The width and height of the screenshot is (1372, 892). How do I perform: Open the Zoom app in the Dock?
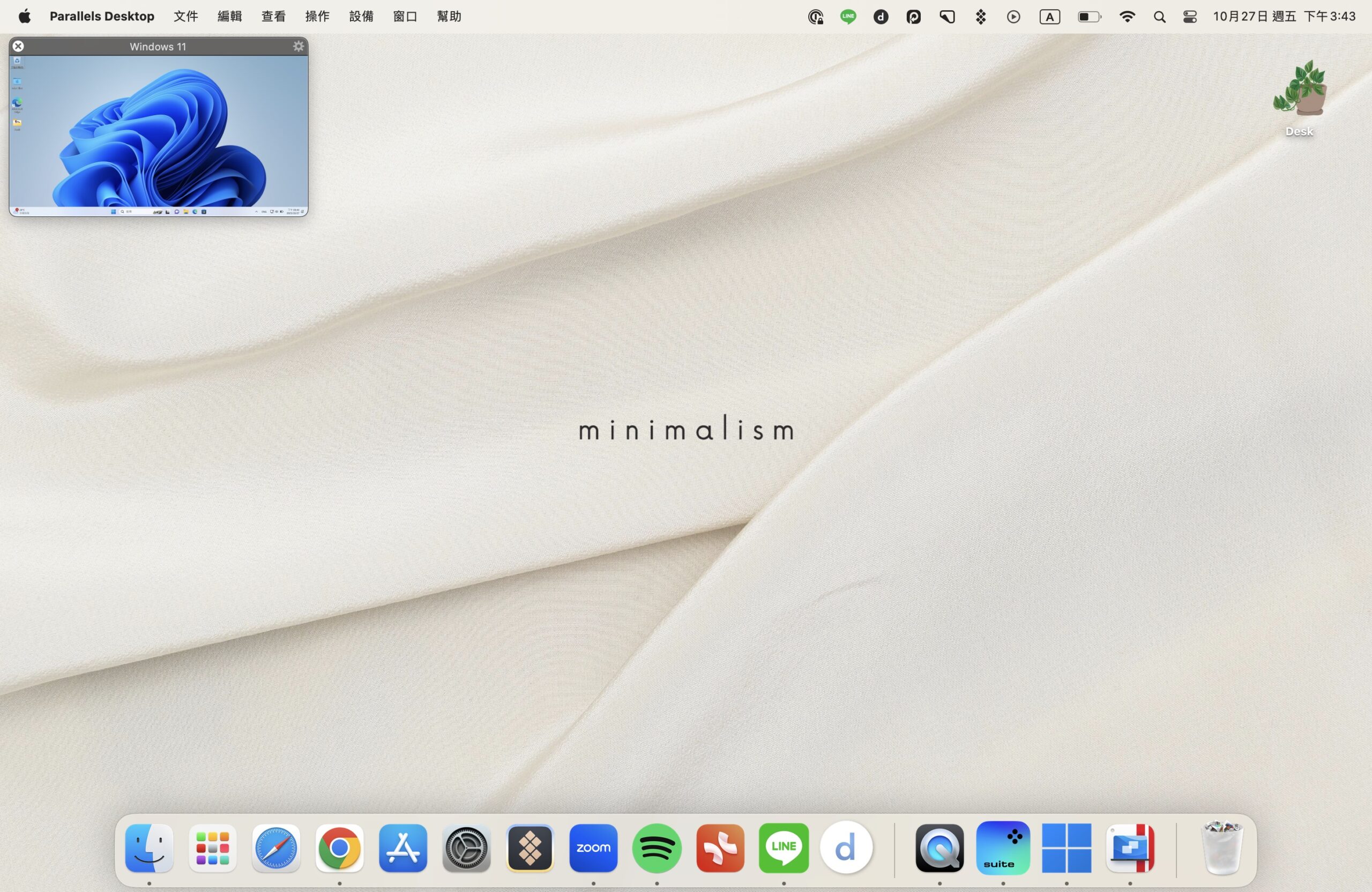pyautogui.click(x=593, y=848)
